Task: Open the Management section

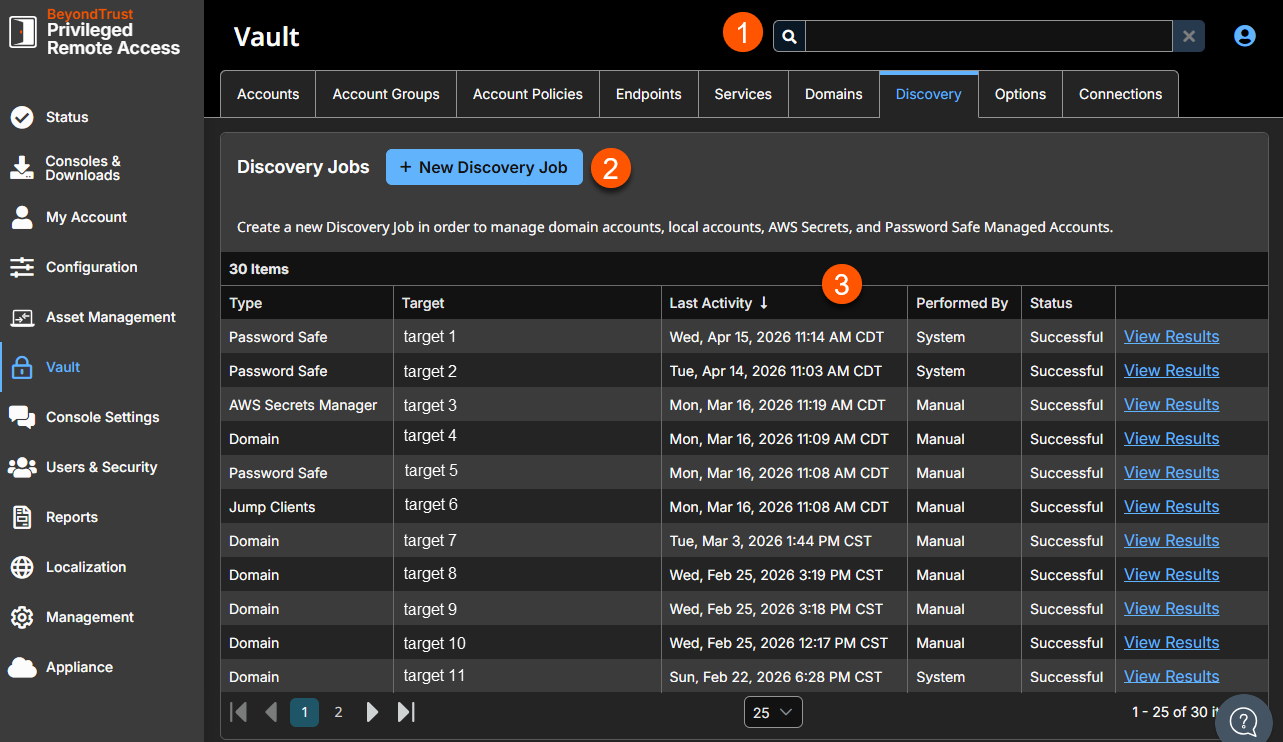Action: (89, 617)
